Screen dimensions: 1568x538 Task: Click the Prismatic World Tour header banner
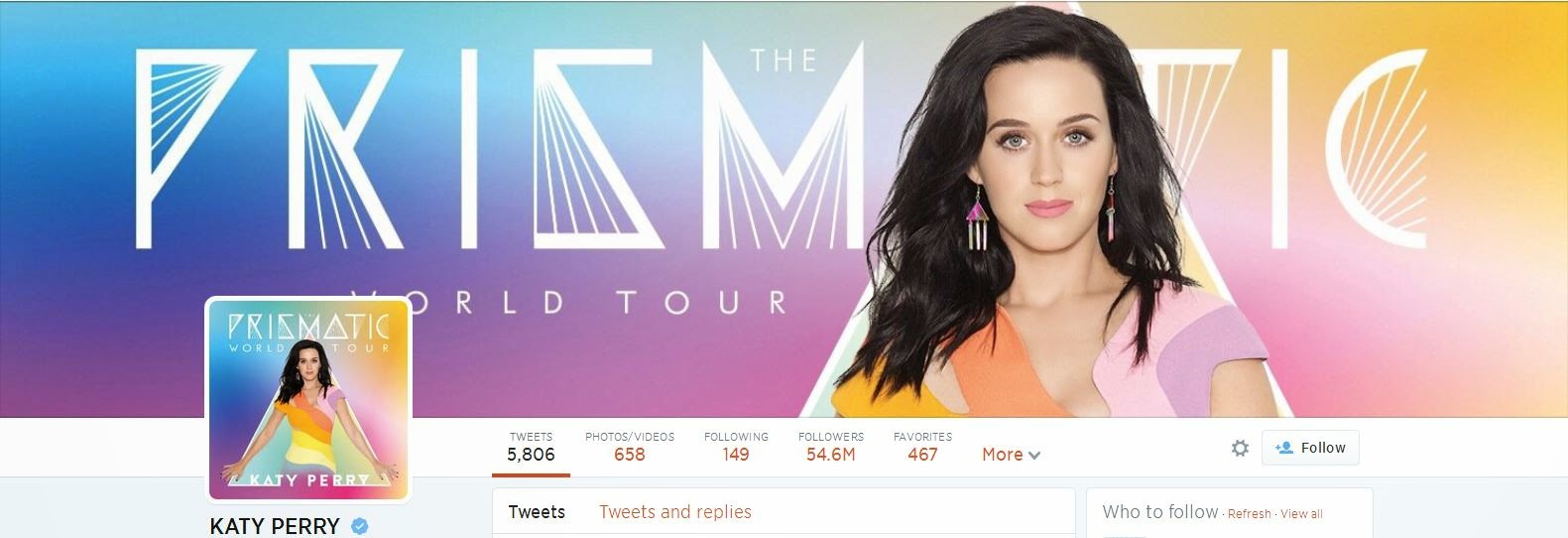(x=784, y=208)
